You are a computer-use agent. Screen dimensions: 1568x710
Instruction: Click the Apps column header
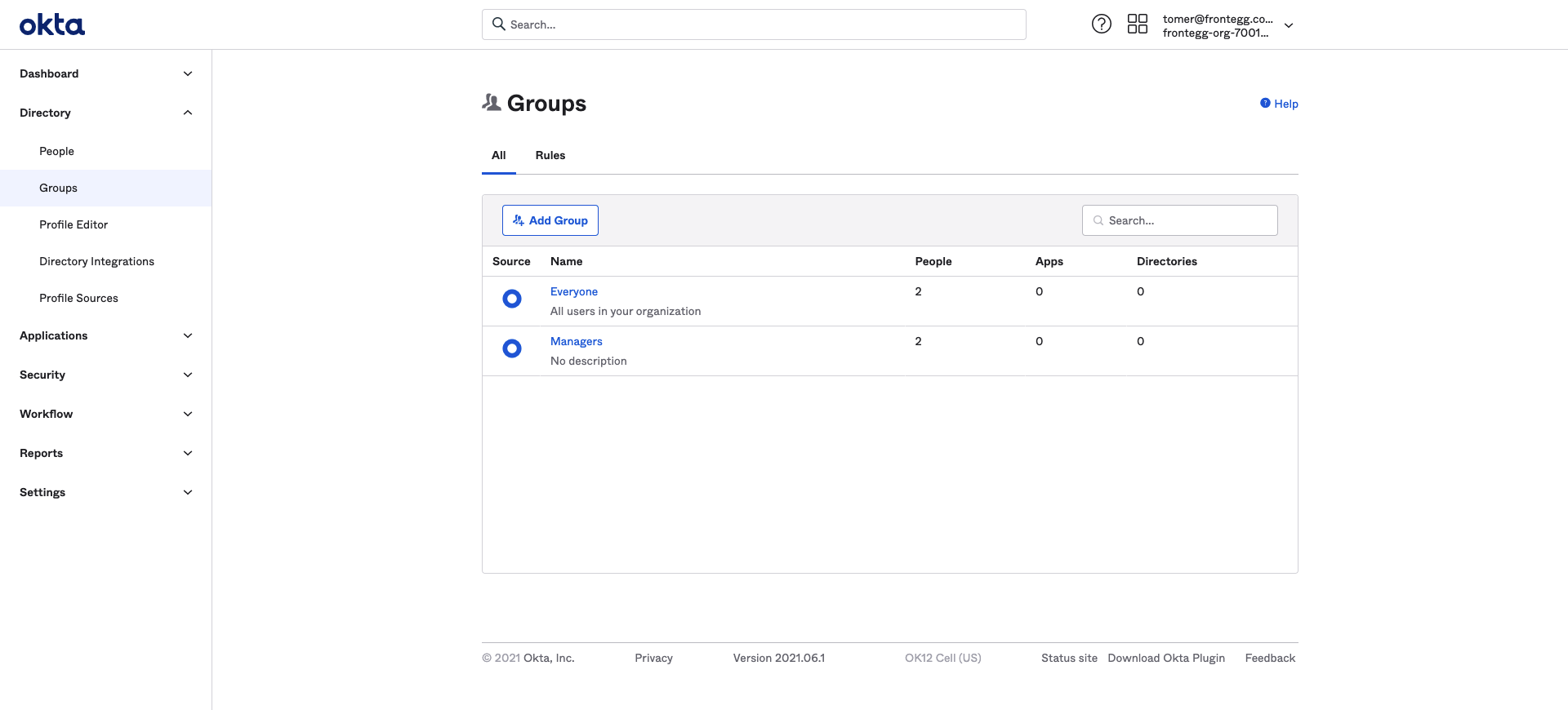[x=1049, y=261]
